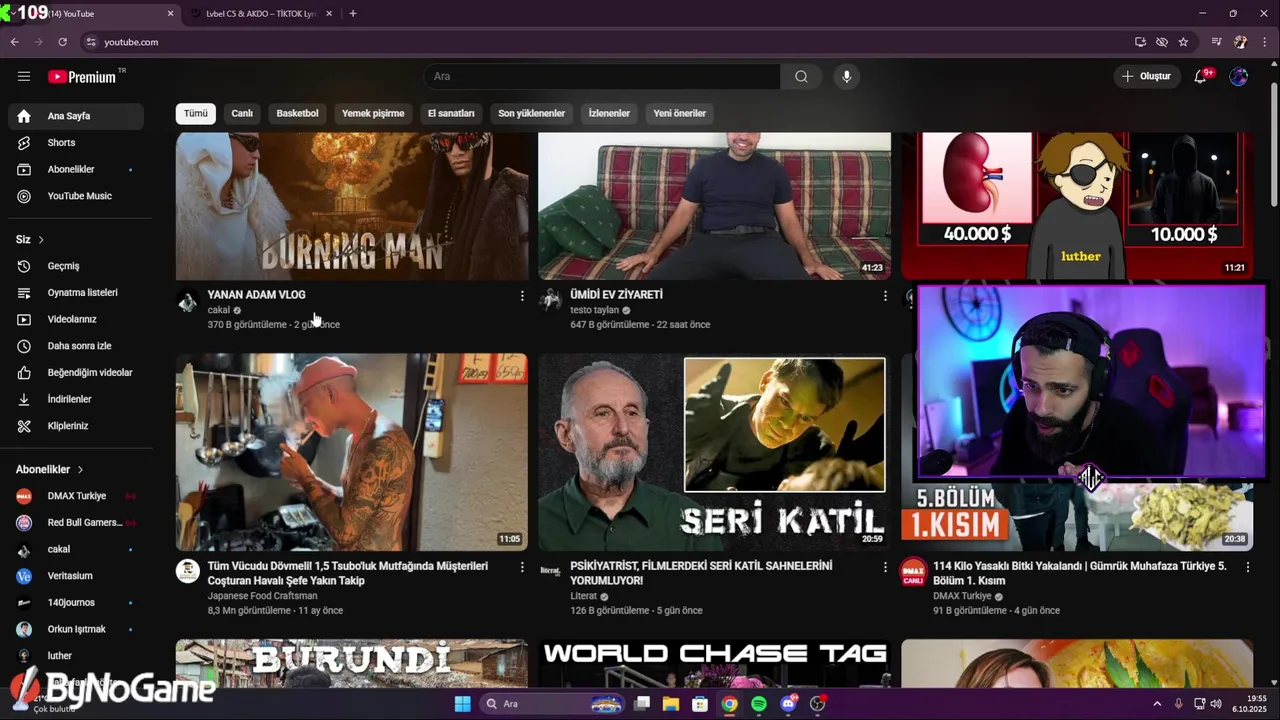Open options for 114 Kilo Yasaklı Bitki video

(x=1247, y=567)
